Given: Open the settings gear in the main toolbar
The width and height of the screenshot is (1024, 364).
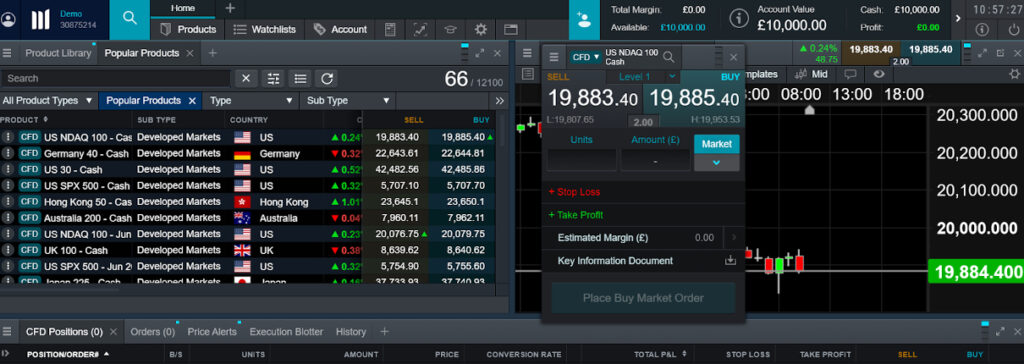Looking at the screenshot, I should 481,29.
